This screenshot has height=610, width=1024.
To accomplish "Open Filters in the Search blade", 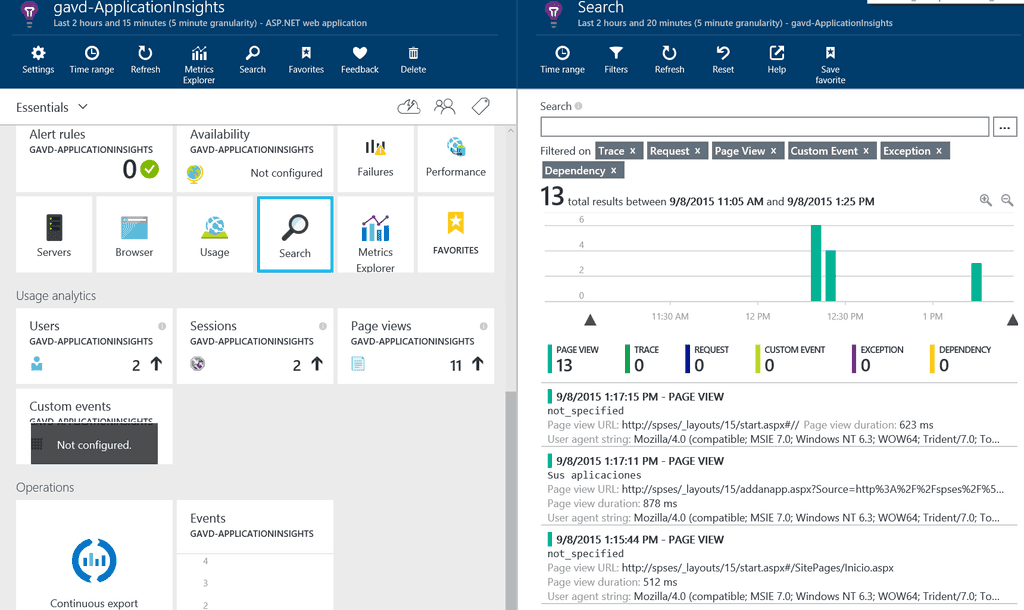I will pyautogui.click(x=616, y=60).
